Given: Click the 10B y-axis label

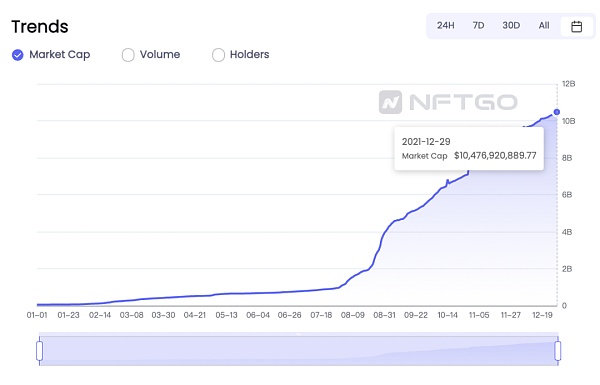Looking at the screenshot, I should (x=568, y=121).
